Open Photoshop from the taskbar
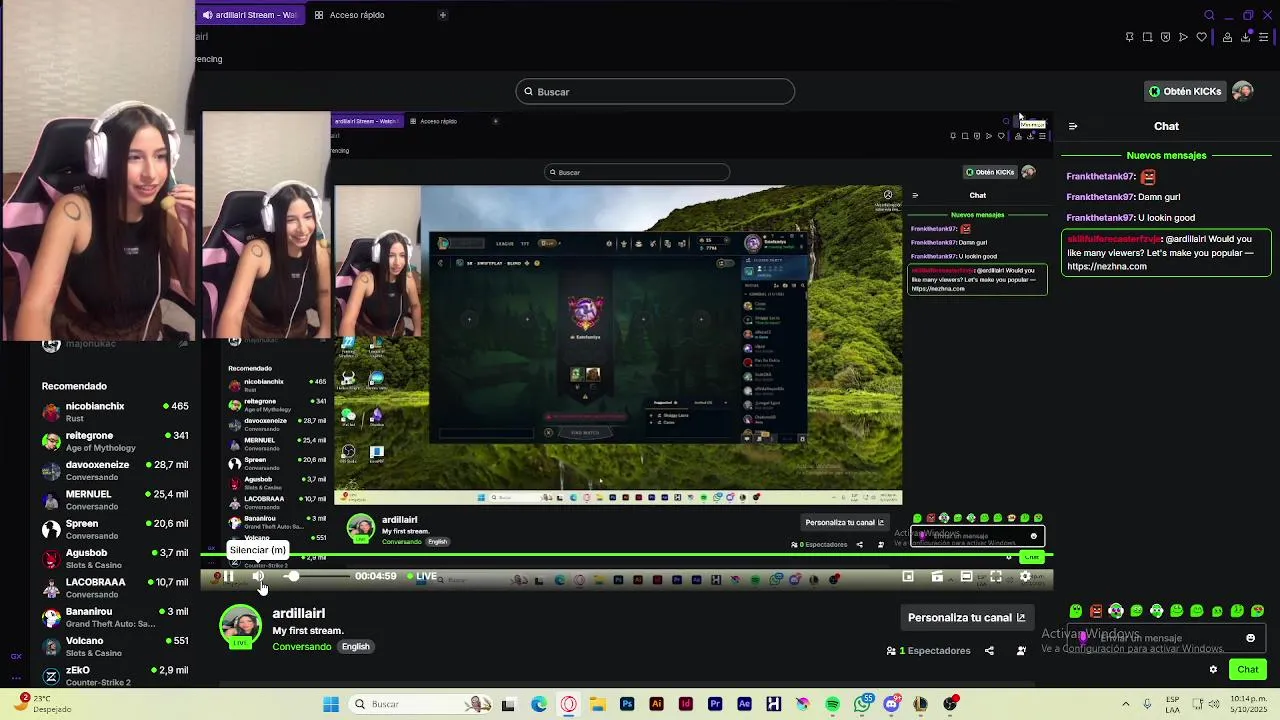 point(627,704)
